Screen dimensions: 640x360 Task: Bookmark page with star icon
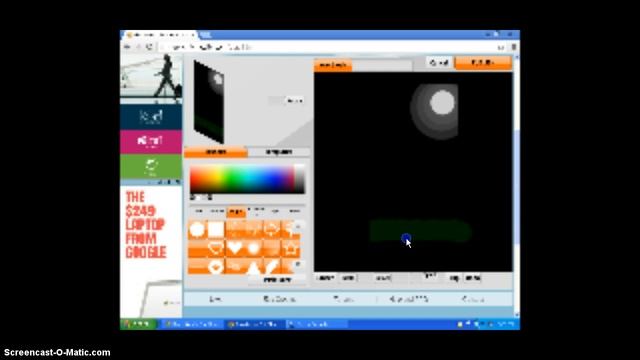(x=501, y=48)
